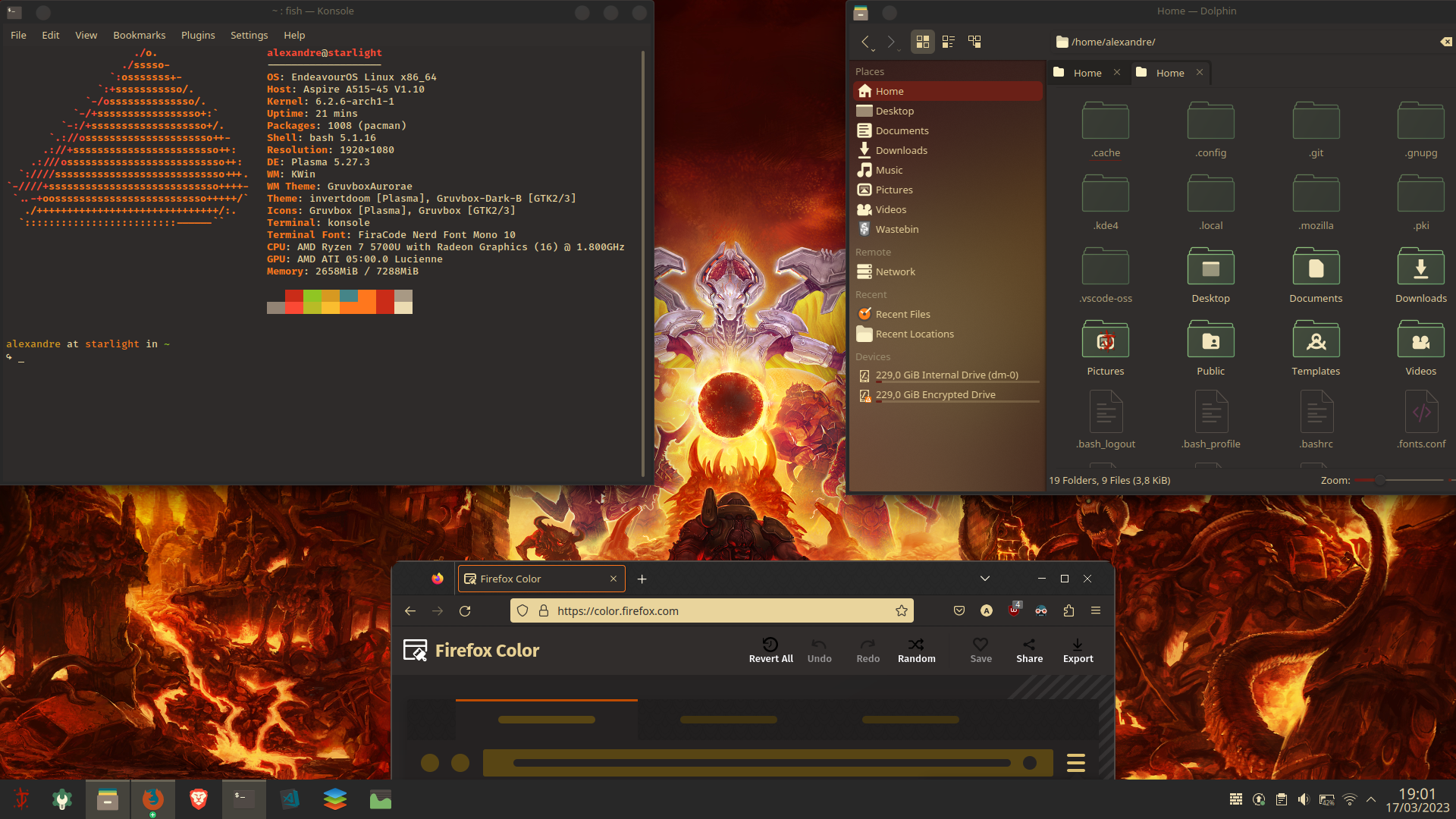Image resolution: width=1456 pixels, height=819 pixels.
Task: Switch Dolphin to Icons view mode
Action: click(x=922, y=42)
